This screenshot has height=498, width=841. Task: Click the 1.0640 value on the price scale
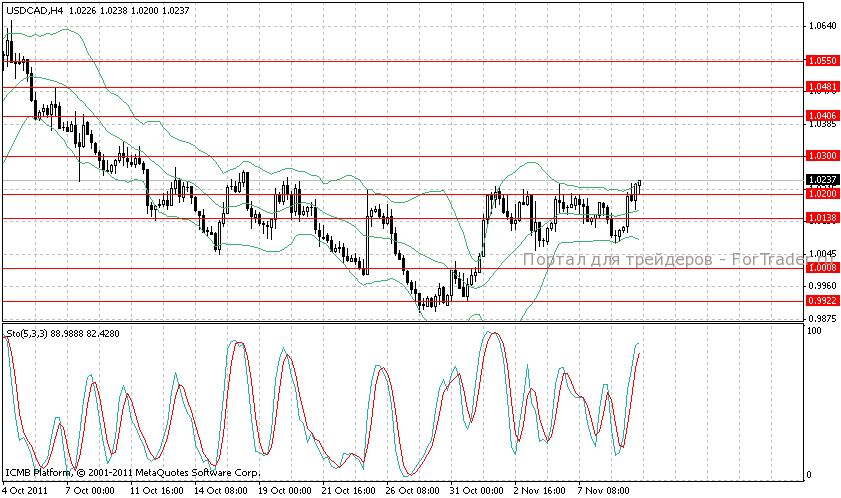820,26
